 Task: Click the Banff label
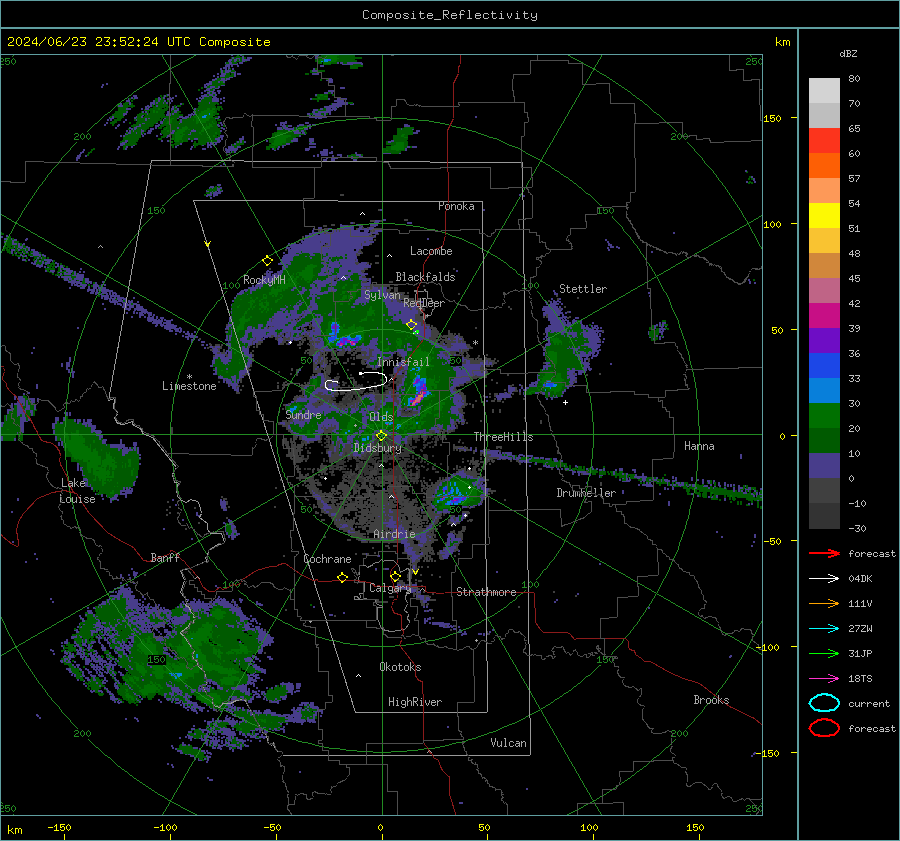(165, 557)
